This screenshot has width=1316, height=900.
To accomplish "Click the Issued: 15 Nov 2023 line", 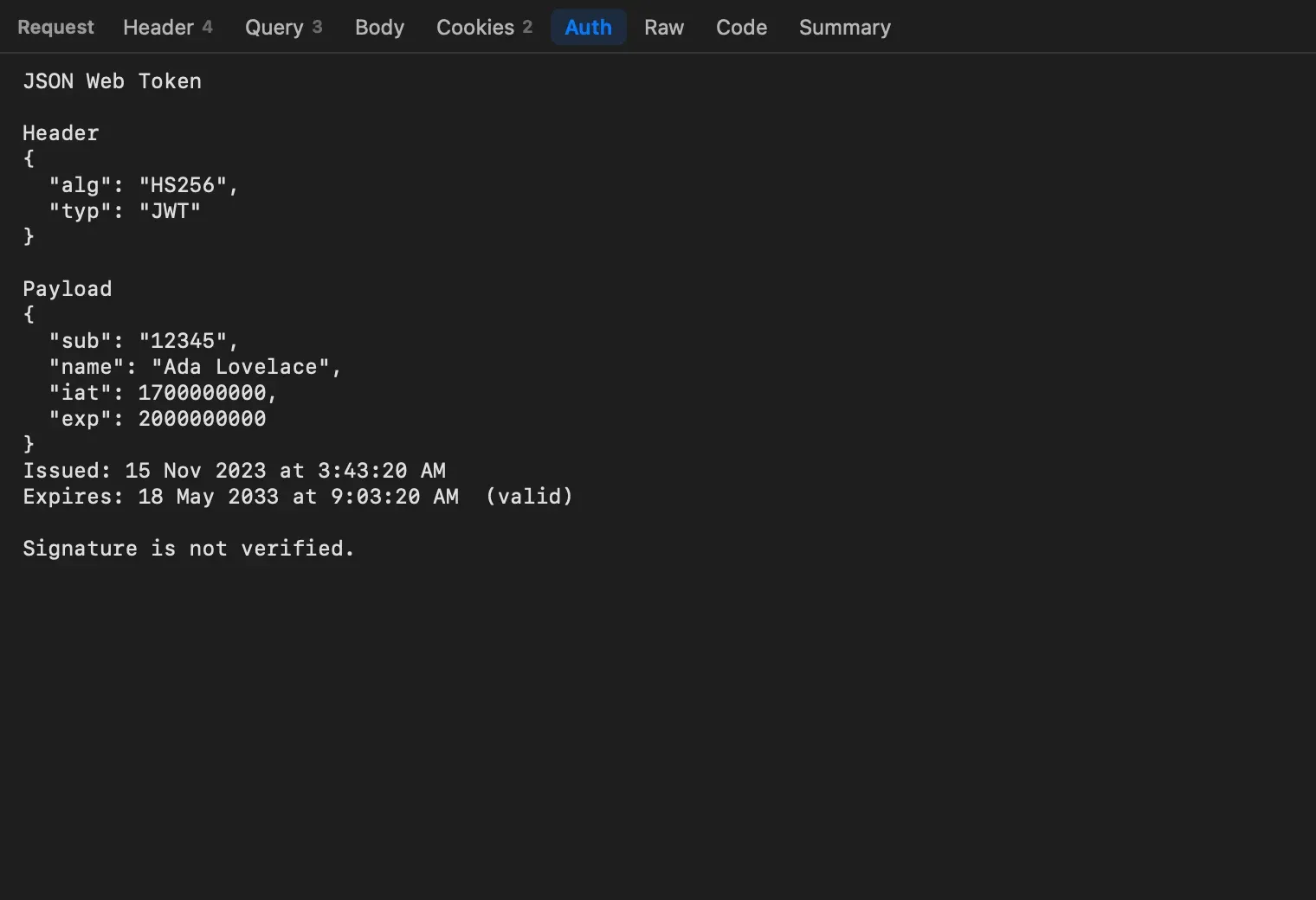I will 234,471.
